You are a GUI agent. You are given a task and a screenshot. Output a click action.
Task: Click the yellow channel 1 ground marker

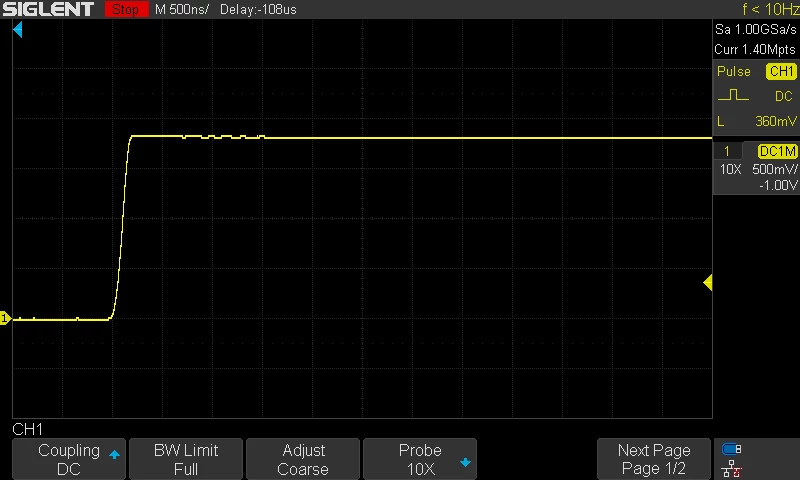click(5, 318)
